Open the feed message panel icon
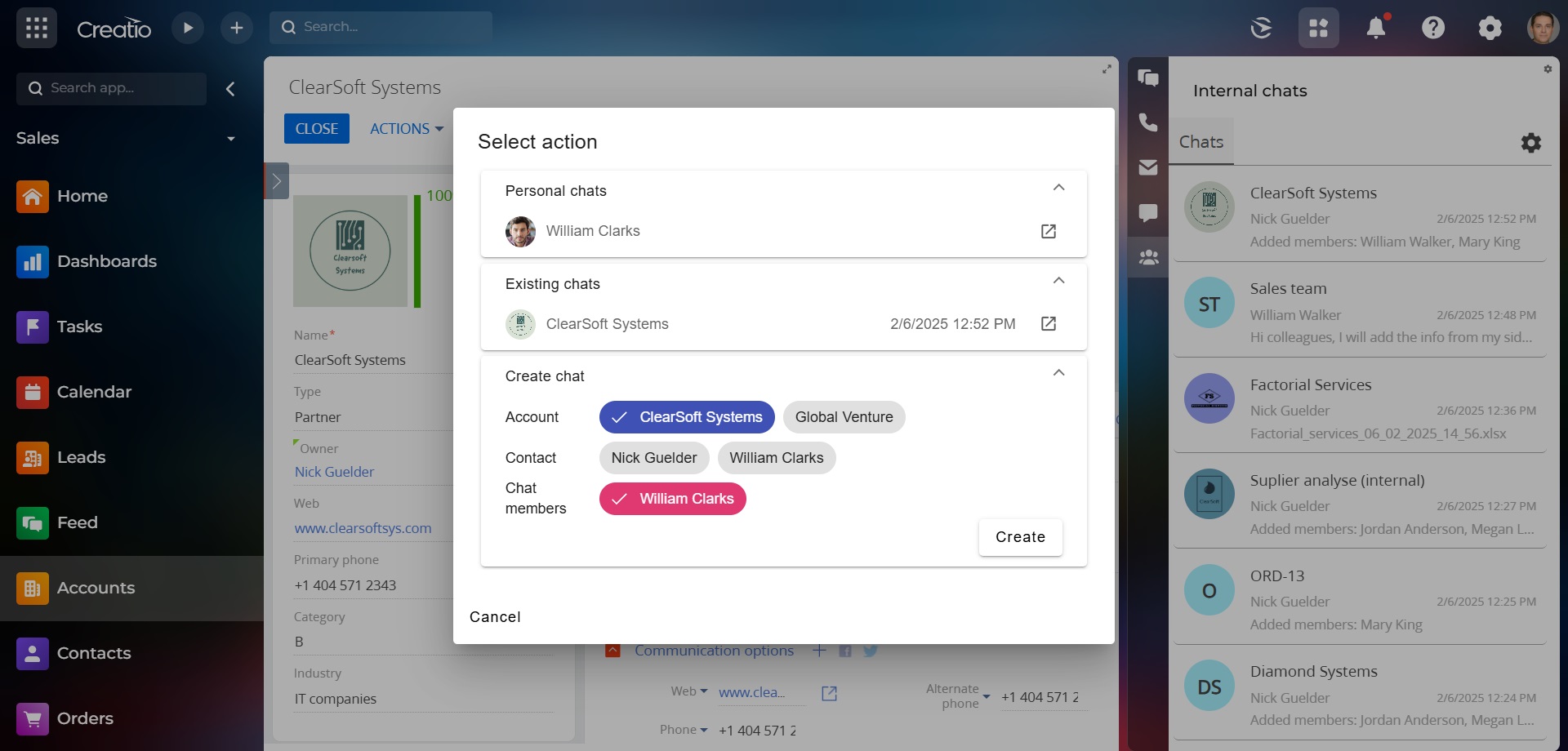Image resolution: width=1568 pixels, height=751 pixels. point(1148,213)
